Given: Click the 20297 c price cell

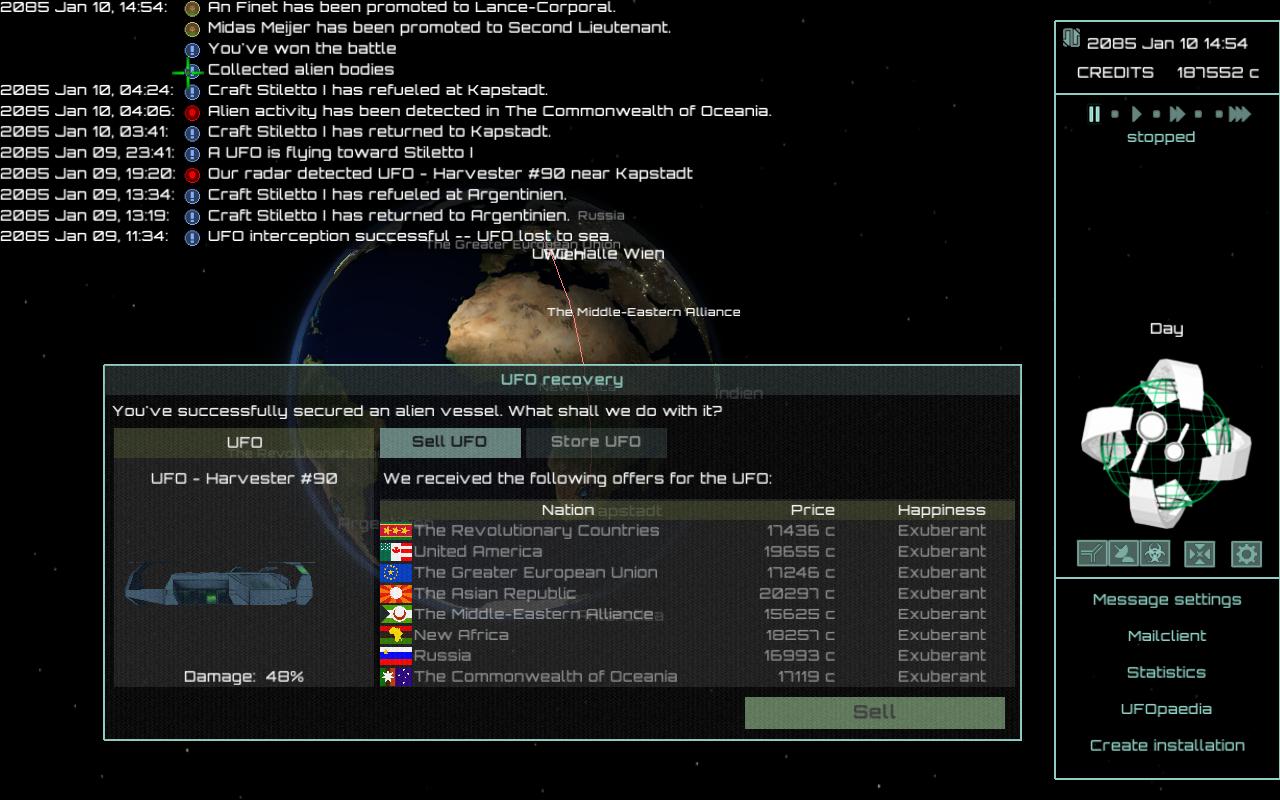Looking at the screenshot, I should coord(796,594).
